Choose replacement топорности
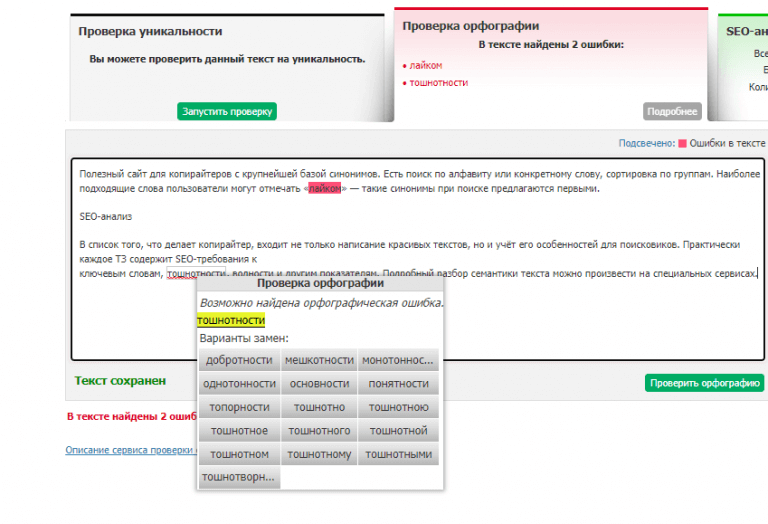 click(239, 407)
